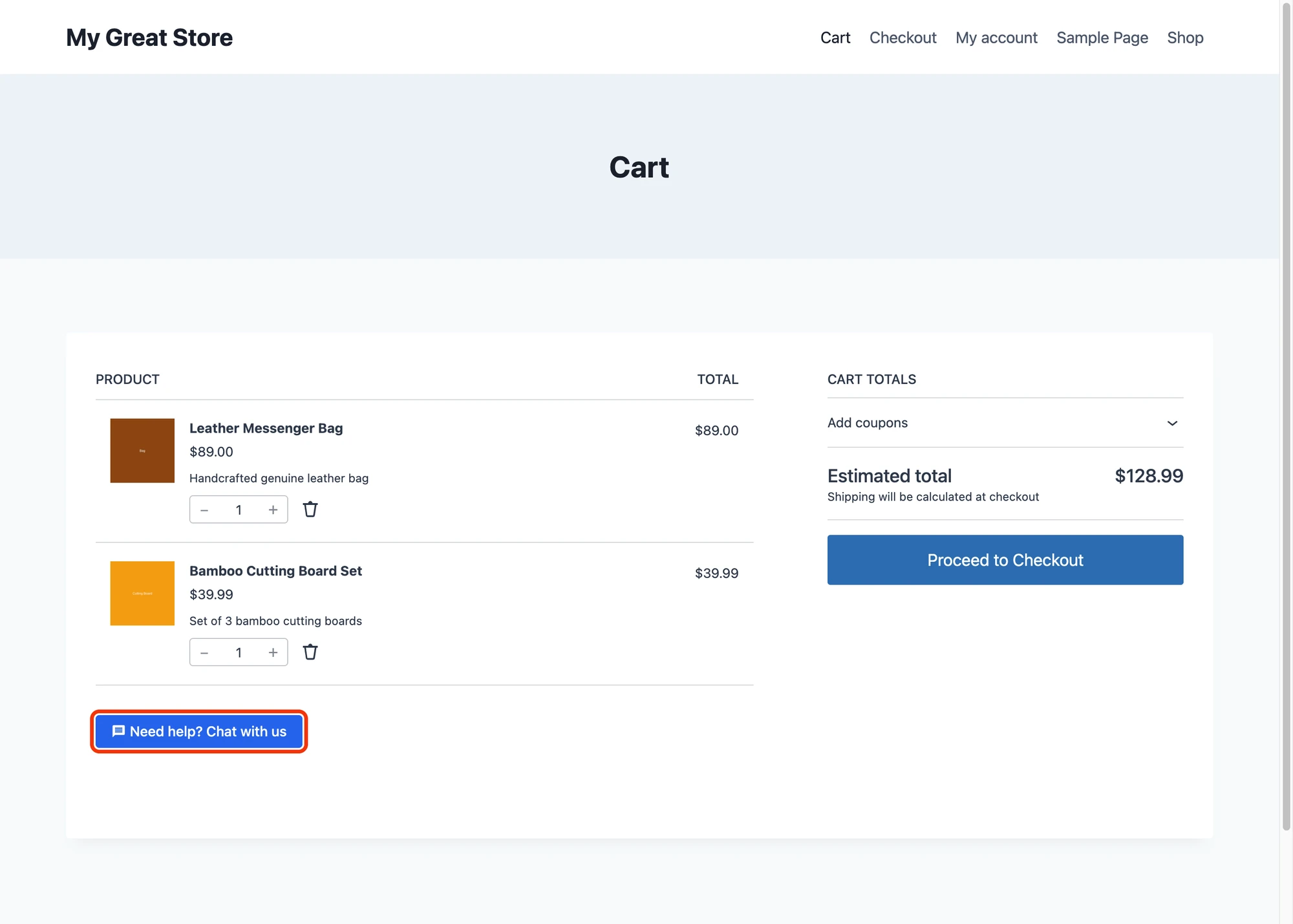Image resolution: width=1293 pixels, height=924 pixels.
Task: Click the Bamboo Cutting Board Set quantity field
Action: (x=239, y=652)
